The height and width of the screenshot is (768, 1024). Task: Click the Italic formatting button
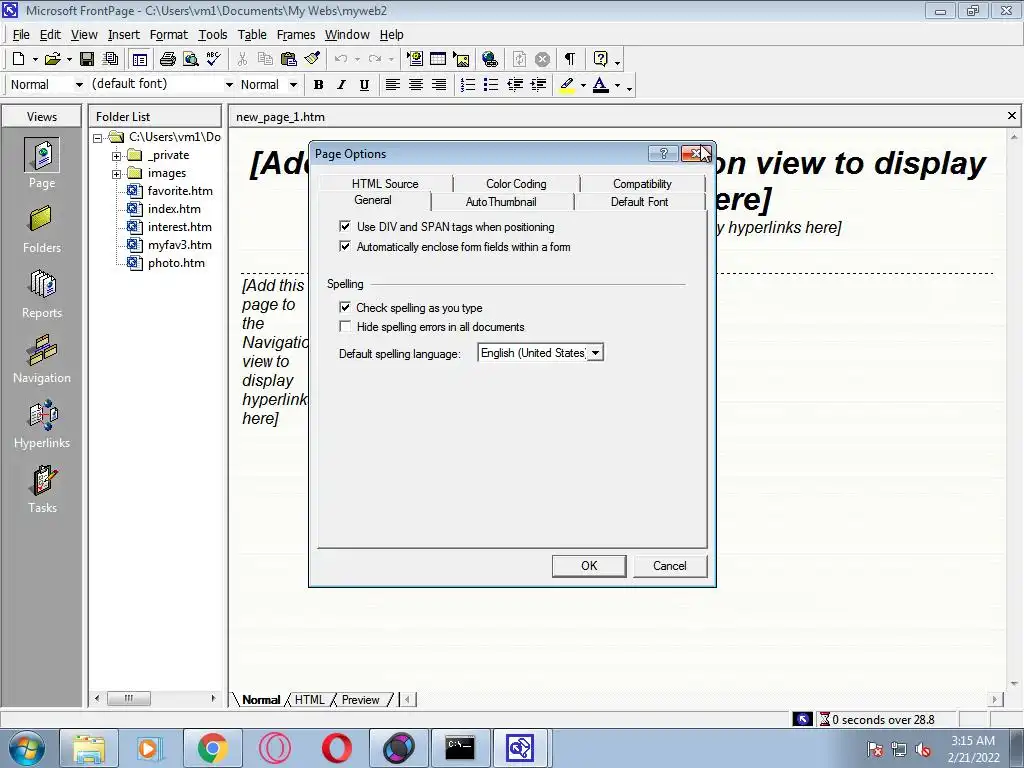click(342, 85)
